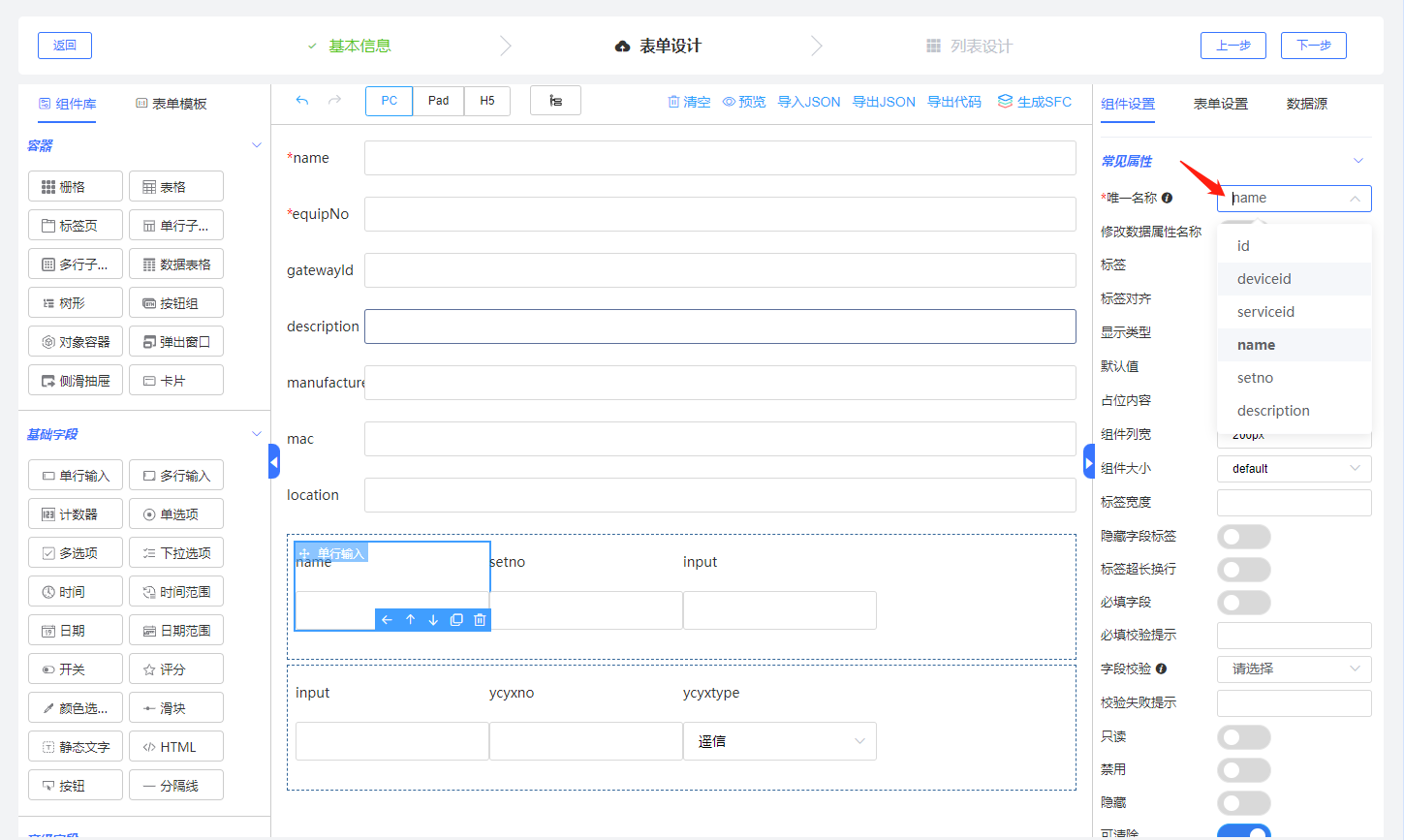This screenshot has height=840, width=1404.
Task: Select deviceid from the dropdown list
Action: click(1264, 279)
